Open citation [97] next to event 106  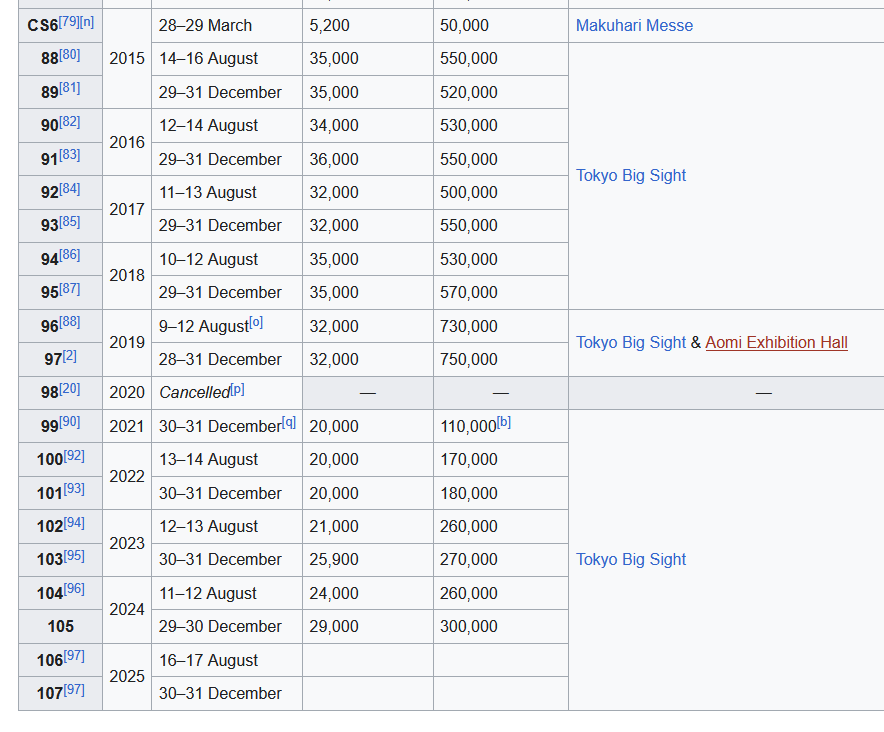click(x=74, y=656)
